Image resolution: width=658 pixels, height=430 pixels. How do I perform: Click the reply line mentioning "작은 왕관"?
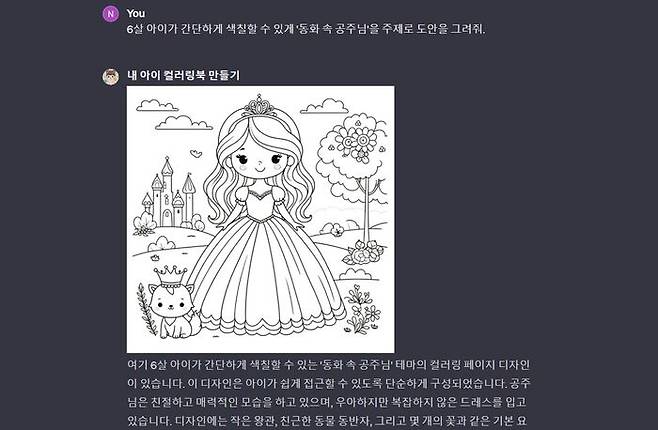(x=326, y=421)
